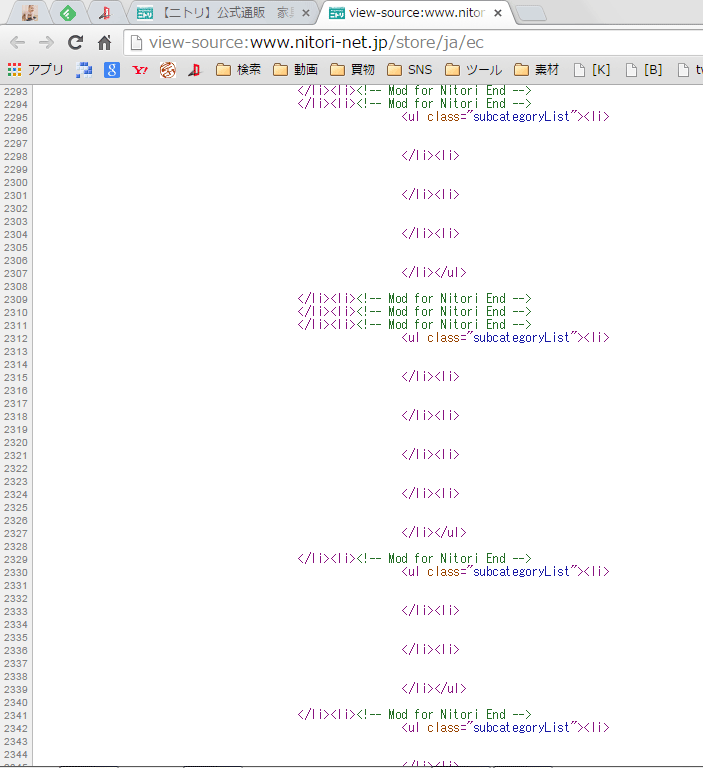Close the ニトリ公式通販 tab
The image size is (703, 768).
(x=306, y=13)
